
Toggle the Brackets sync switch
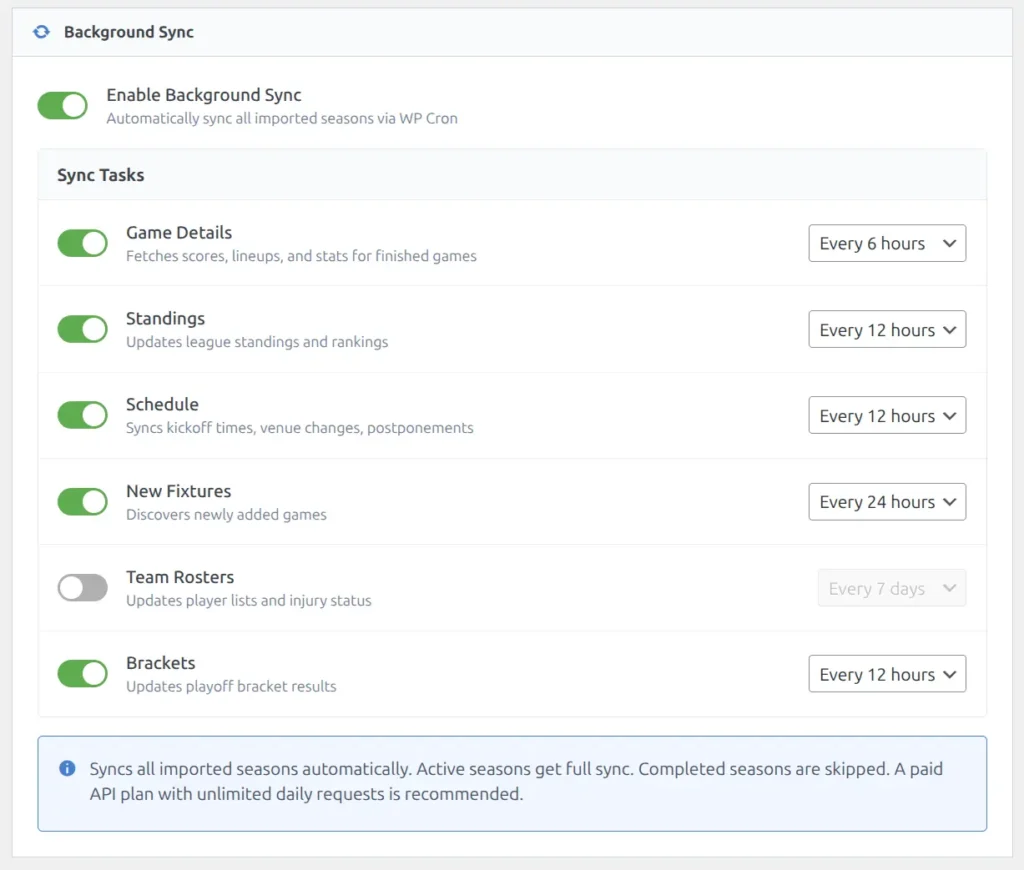83,674
